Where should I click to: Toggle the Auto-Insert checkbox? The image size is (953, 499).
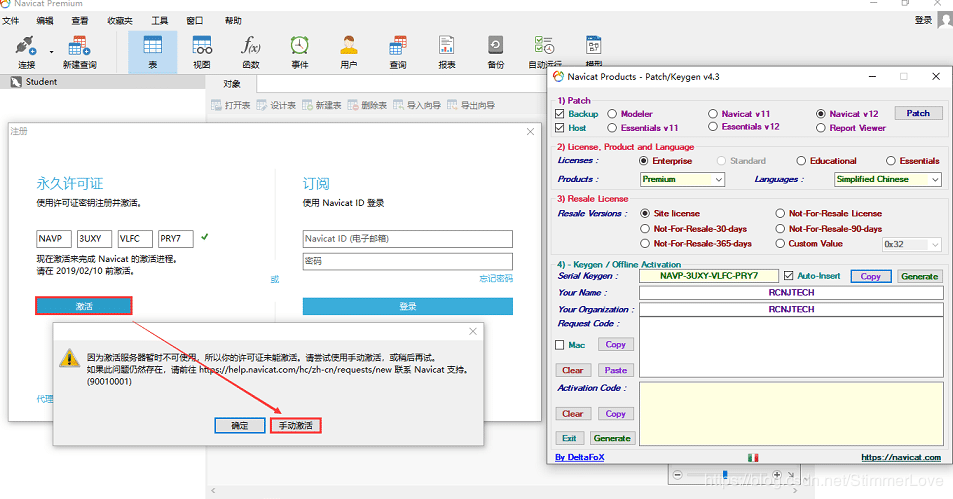point(788,276)
